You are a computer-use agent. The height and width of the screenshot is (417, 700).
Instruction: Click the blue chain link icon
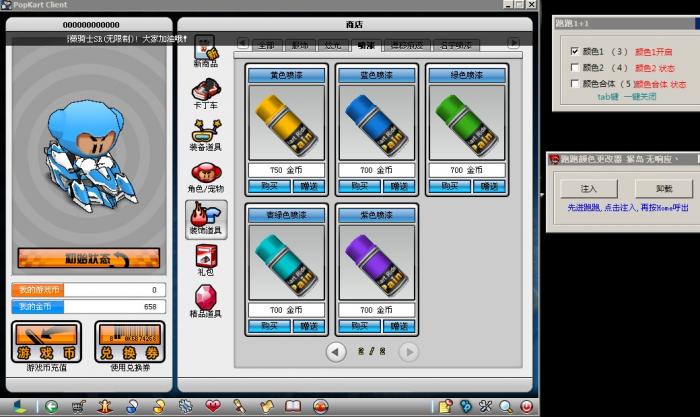(x=466, y=406)
